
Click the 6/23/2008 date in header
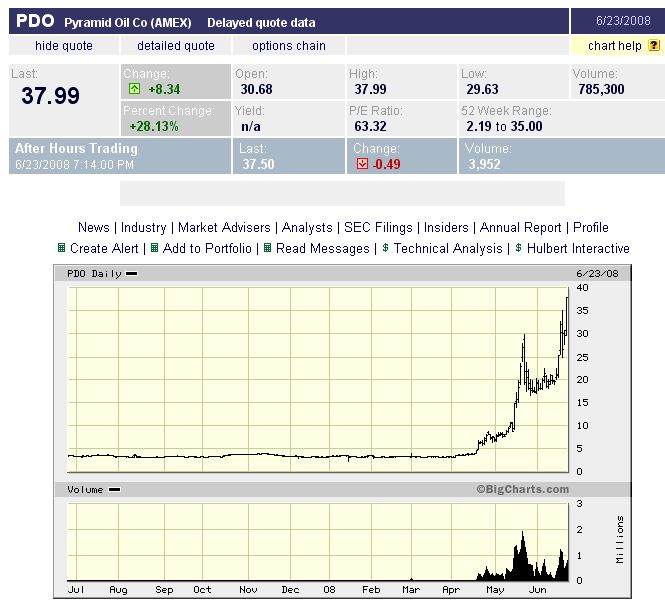[x=623, y=21]
